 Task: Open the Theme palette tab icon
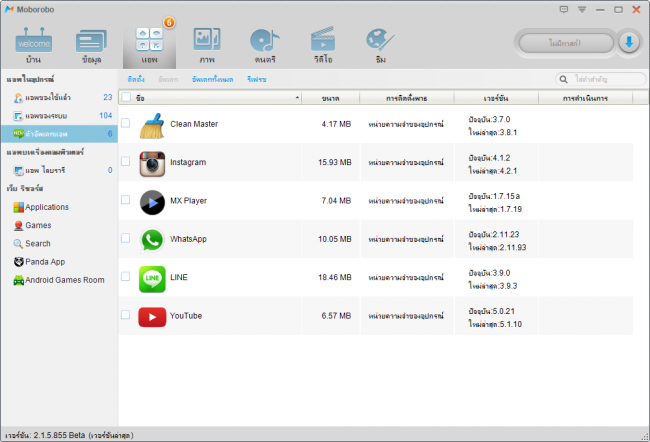coord(380,40)
